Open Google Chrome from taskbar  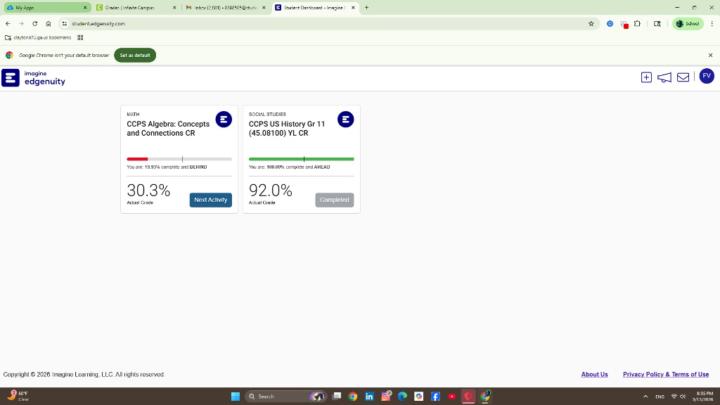(x=353, y=396)
